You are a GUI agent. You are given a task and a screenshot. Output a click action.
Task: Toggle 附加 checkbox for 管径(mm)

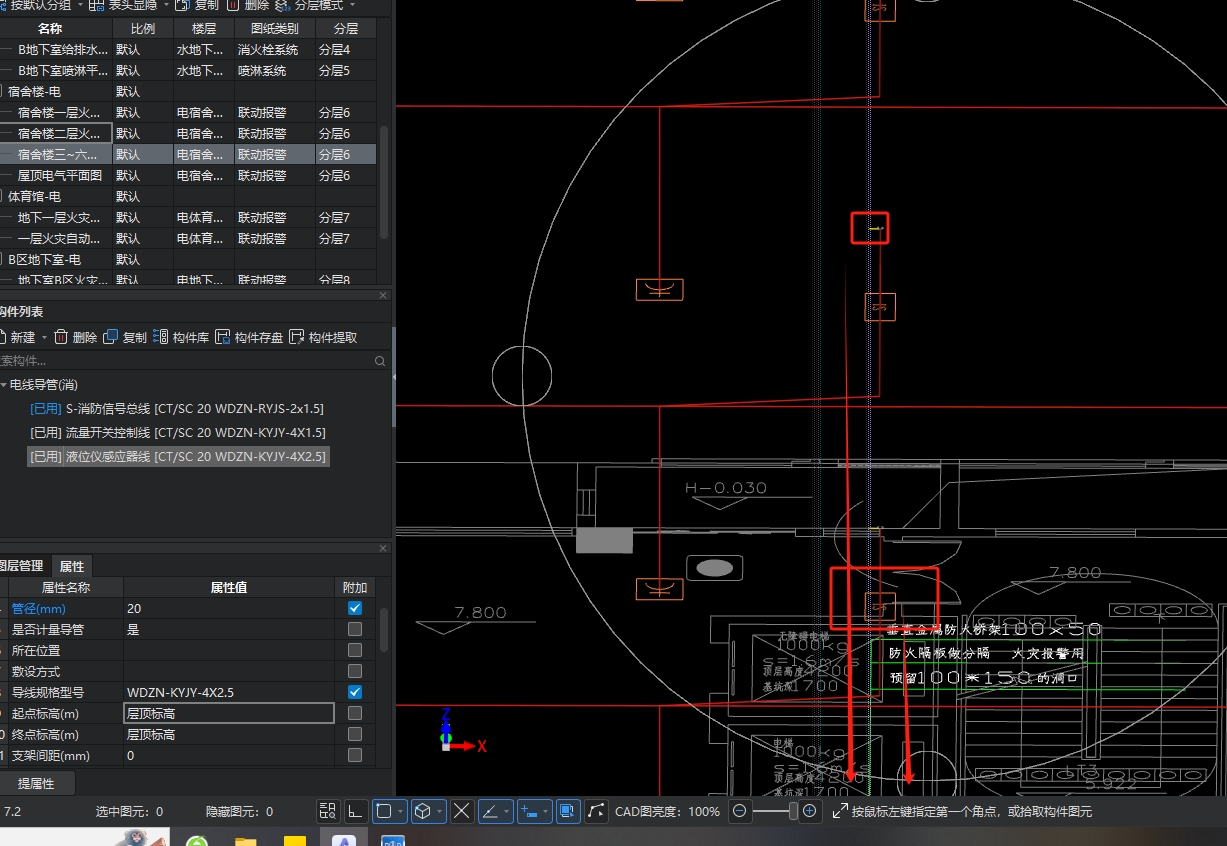(x=355, y=608)
